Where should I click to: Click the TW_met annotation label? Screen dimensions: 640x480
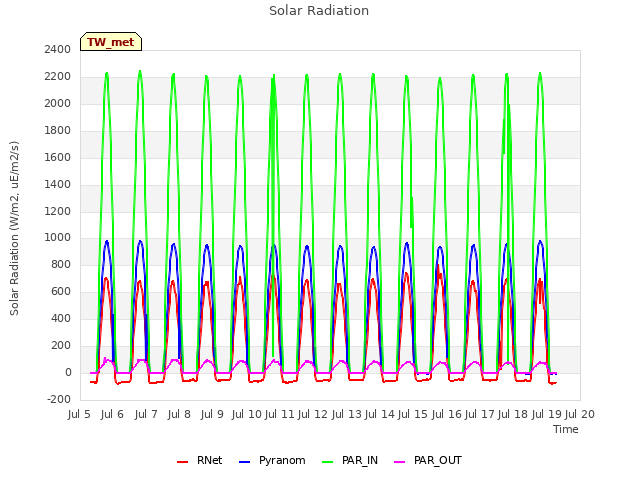[x=111, y=42]
